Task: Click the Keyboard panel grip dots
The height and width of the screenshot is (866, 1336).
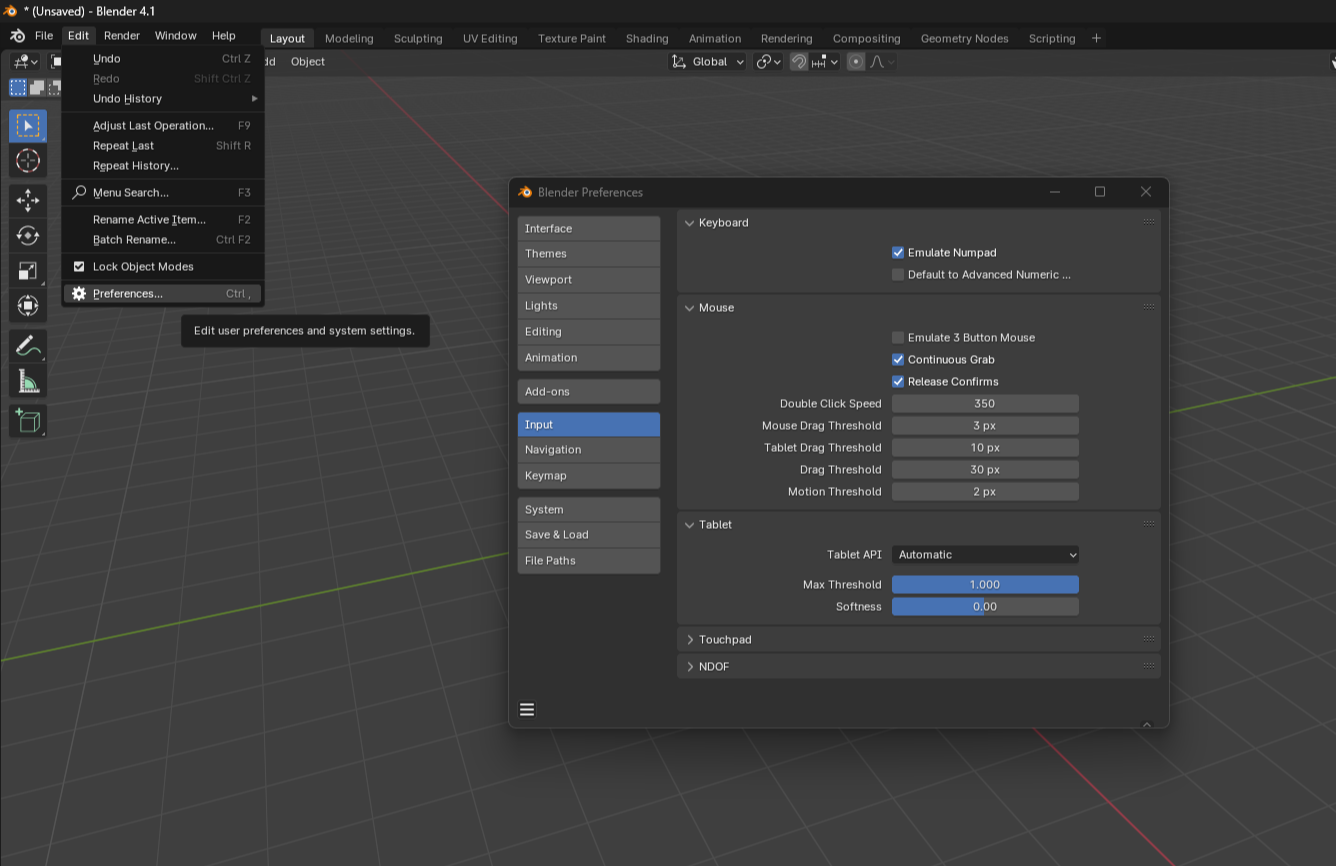Action: (1149, 222)
